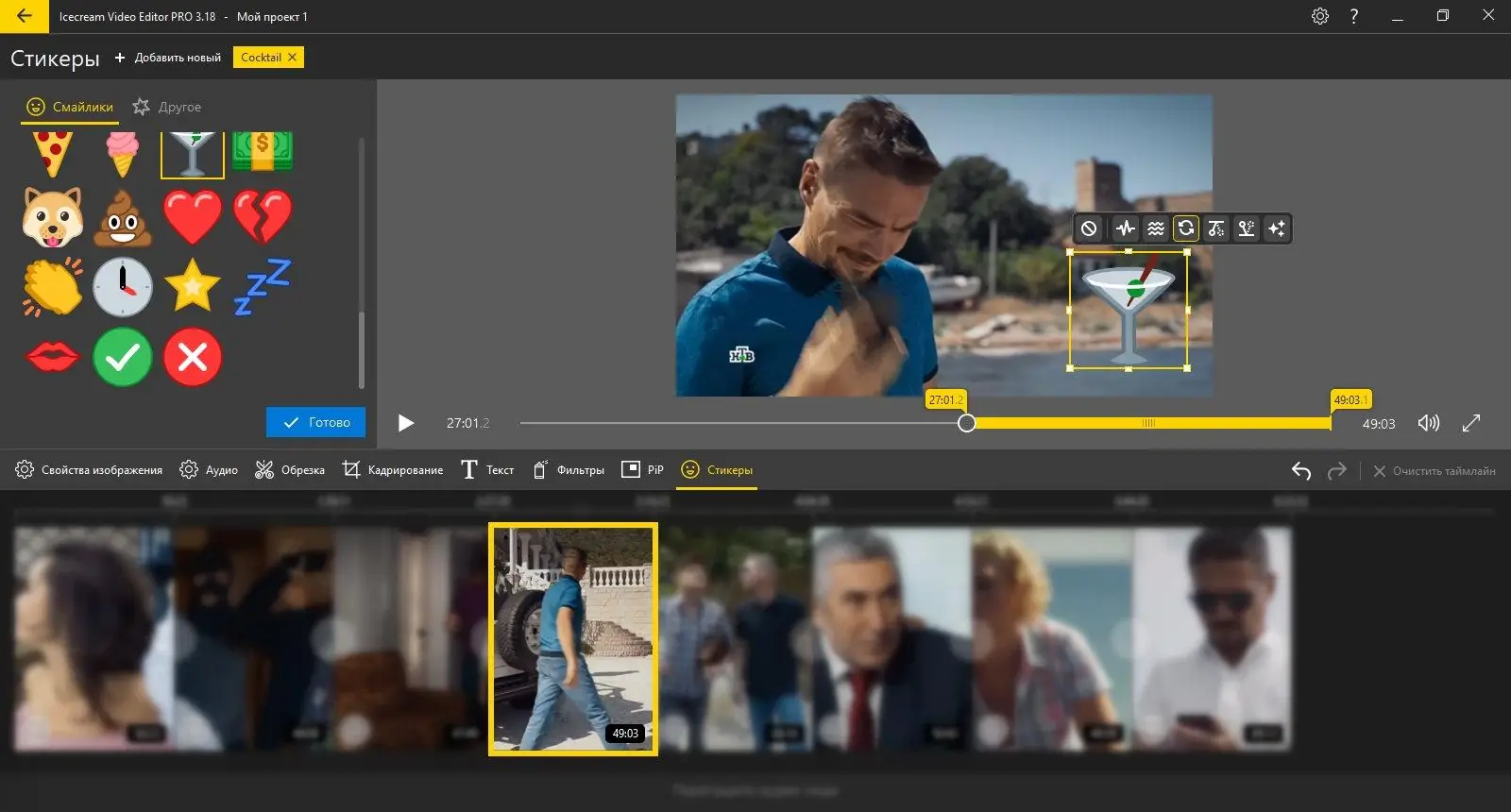The image size is (1511, 812).
Task: Play the video preview
Action: [x=406, y=423]
